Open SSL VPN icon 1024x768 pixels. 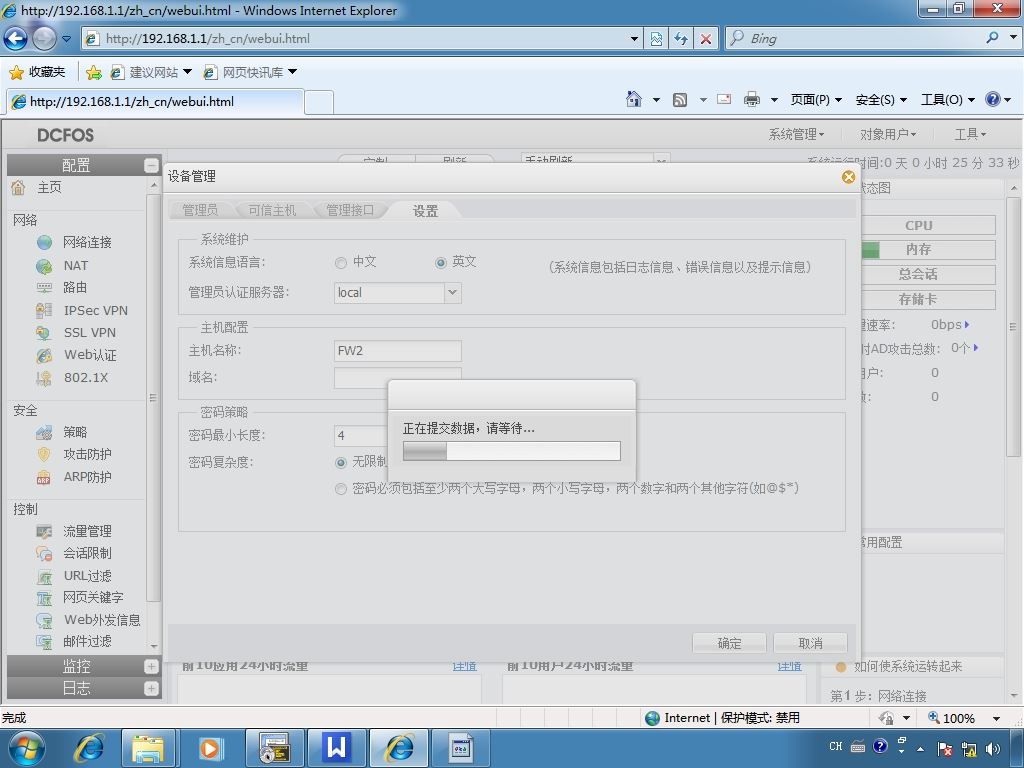[44, 332]
